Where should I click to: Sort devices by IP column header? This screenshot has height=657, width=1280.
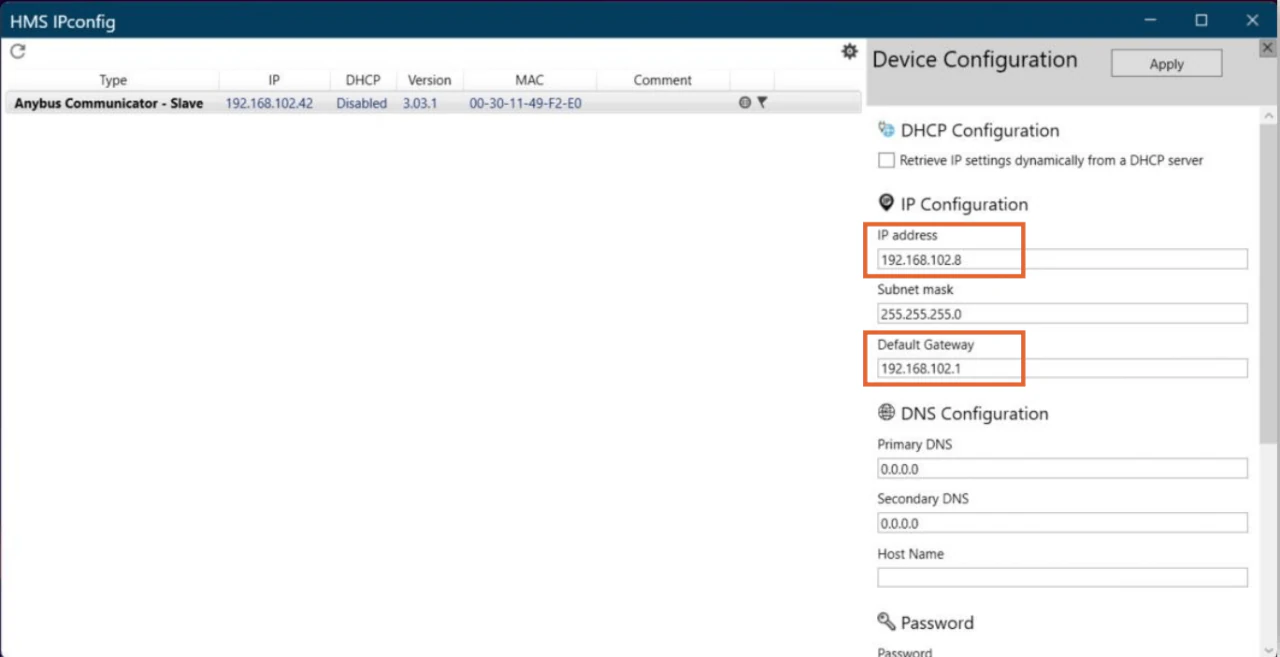274,80
